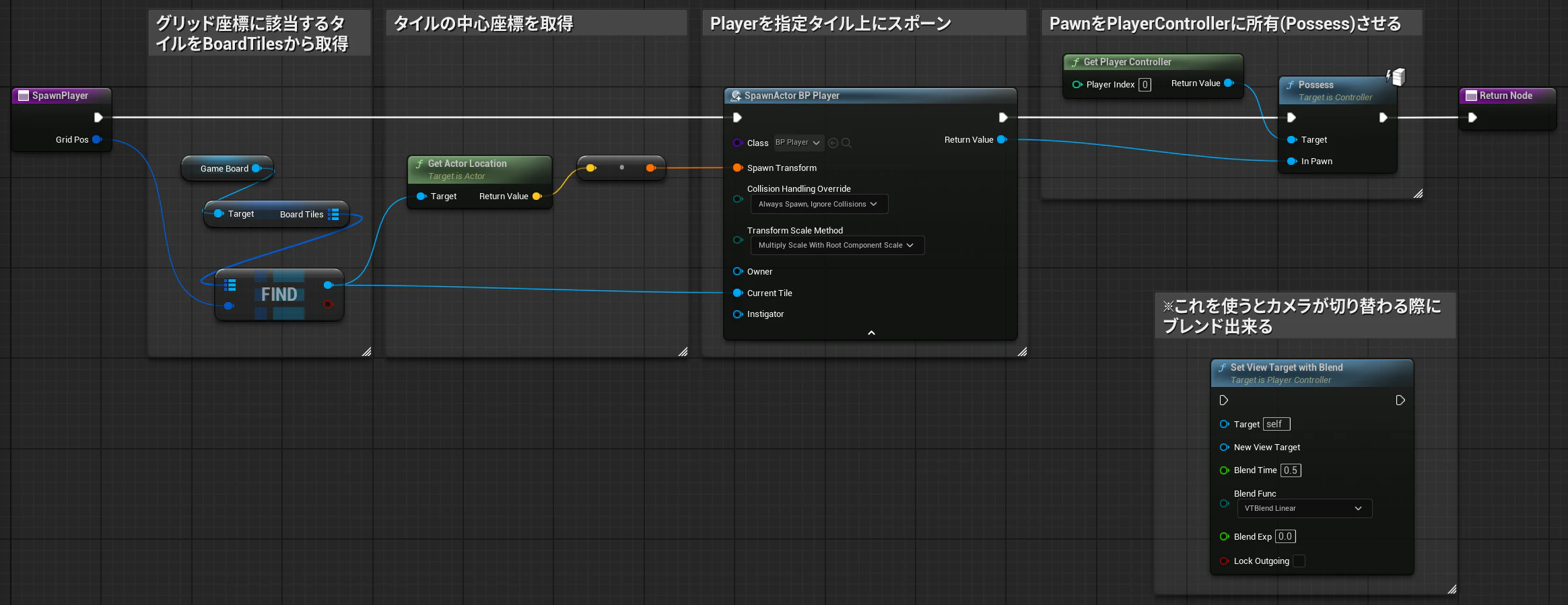Click conversion node orange transform output pin

tap(650, 168)
